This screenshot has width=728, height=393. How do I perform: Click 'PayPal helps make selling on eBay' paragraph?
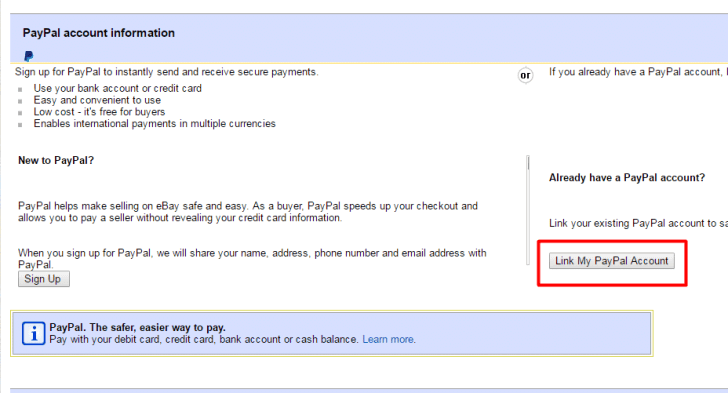(248, 212)
